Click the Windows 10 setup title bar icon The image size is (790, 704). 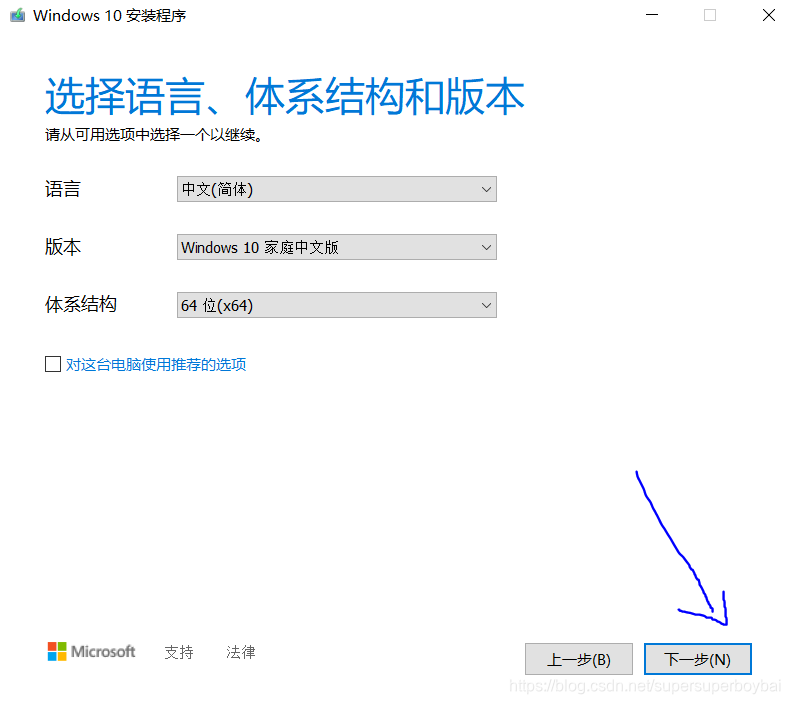point(18,15)
